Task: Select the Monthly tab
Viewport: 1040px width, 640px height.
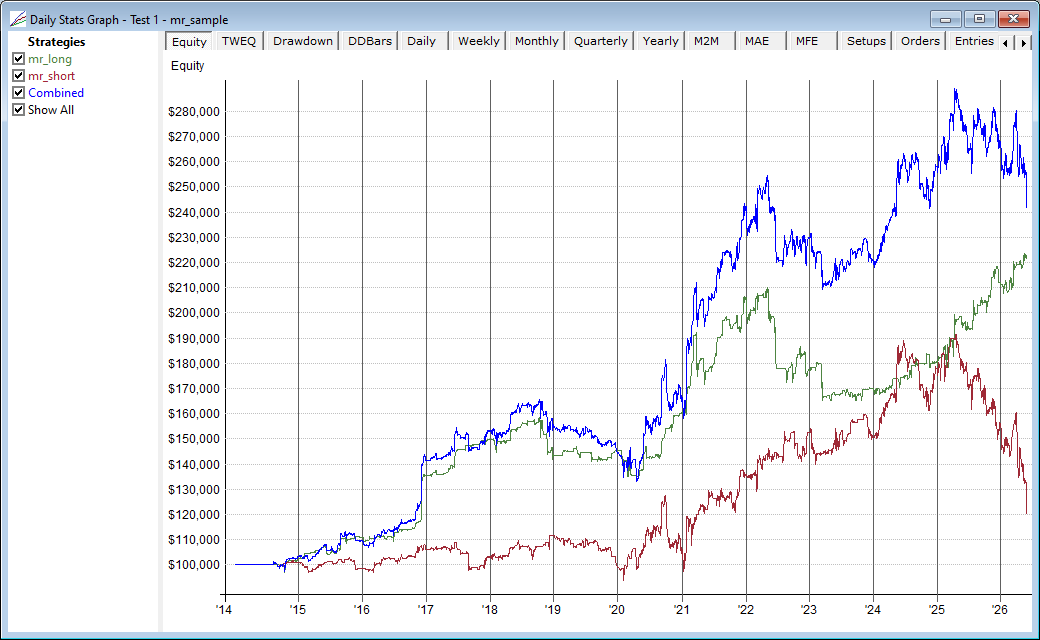Action: click(537, 41)
